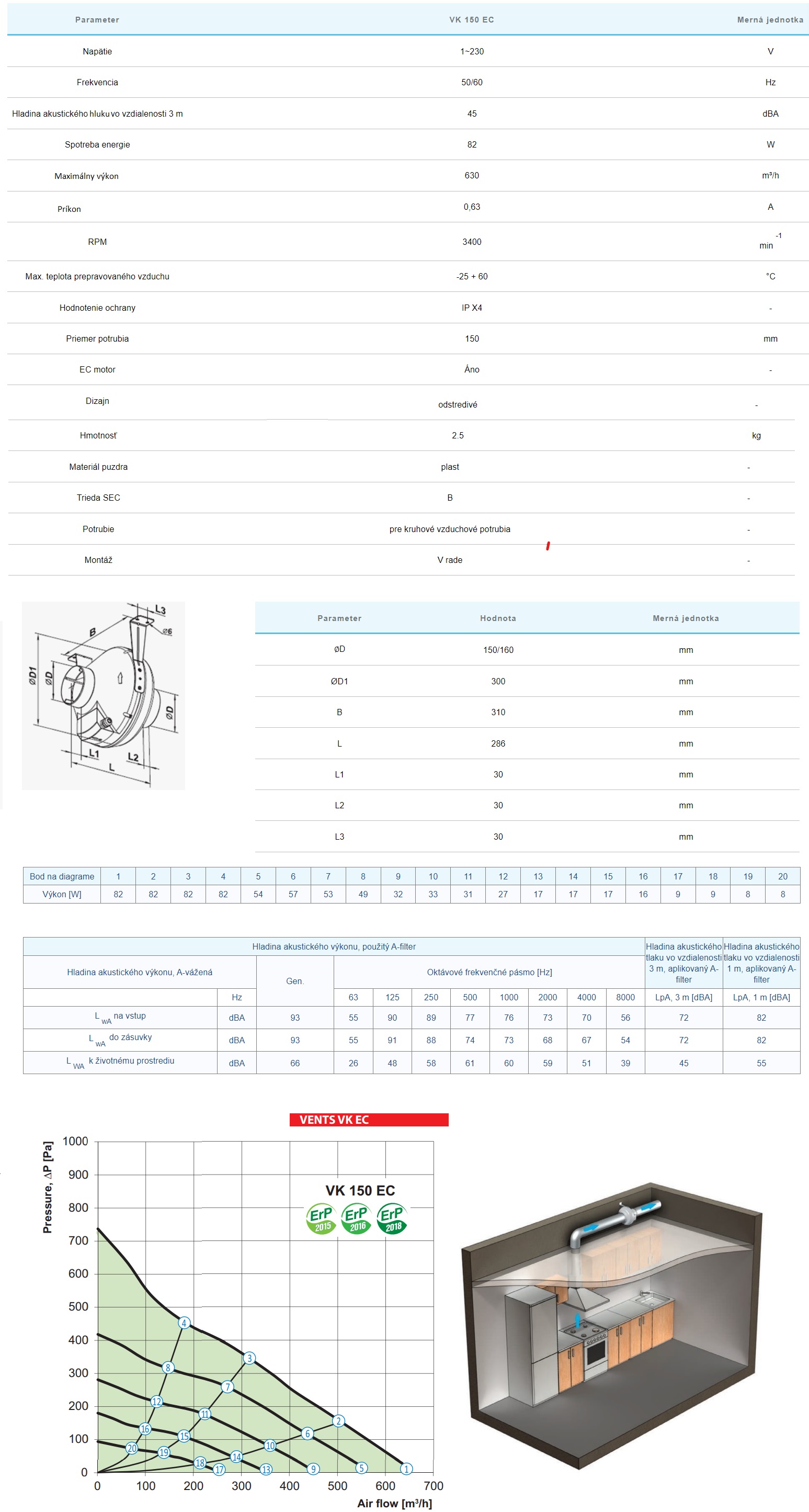Screen dimensions: 809x1512
Task: Click point 7 marker on the chart
Action: coord(227,1386)
